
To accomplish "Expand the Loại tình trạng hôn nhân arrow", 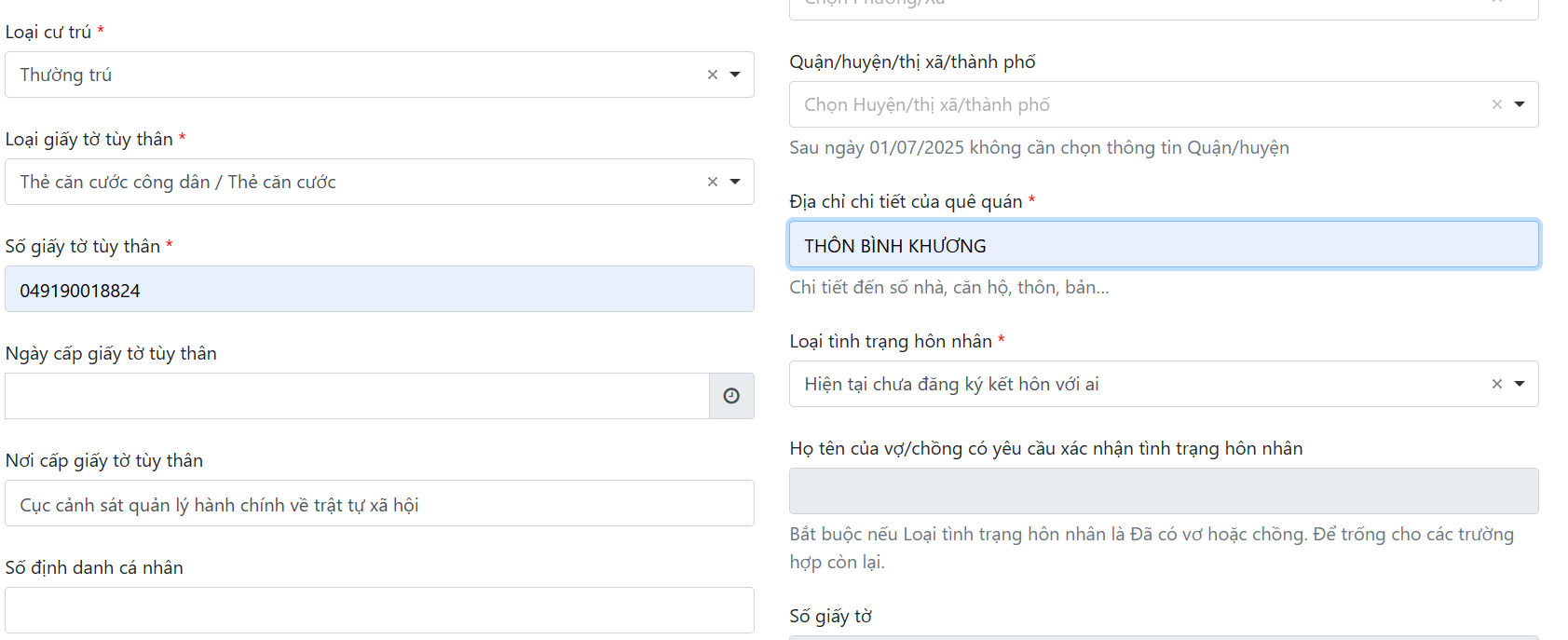I will 1520,384.
